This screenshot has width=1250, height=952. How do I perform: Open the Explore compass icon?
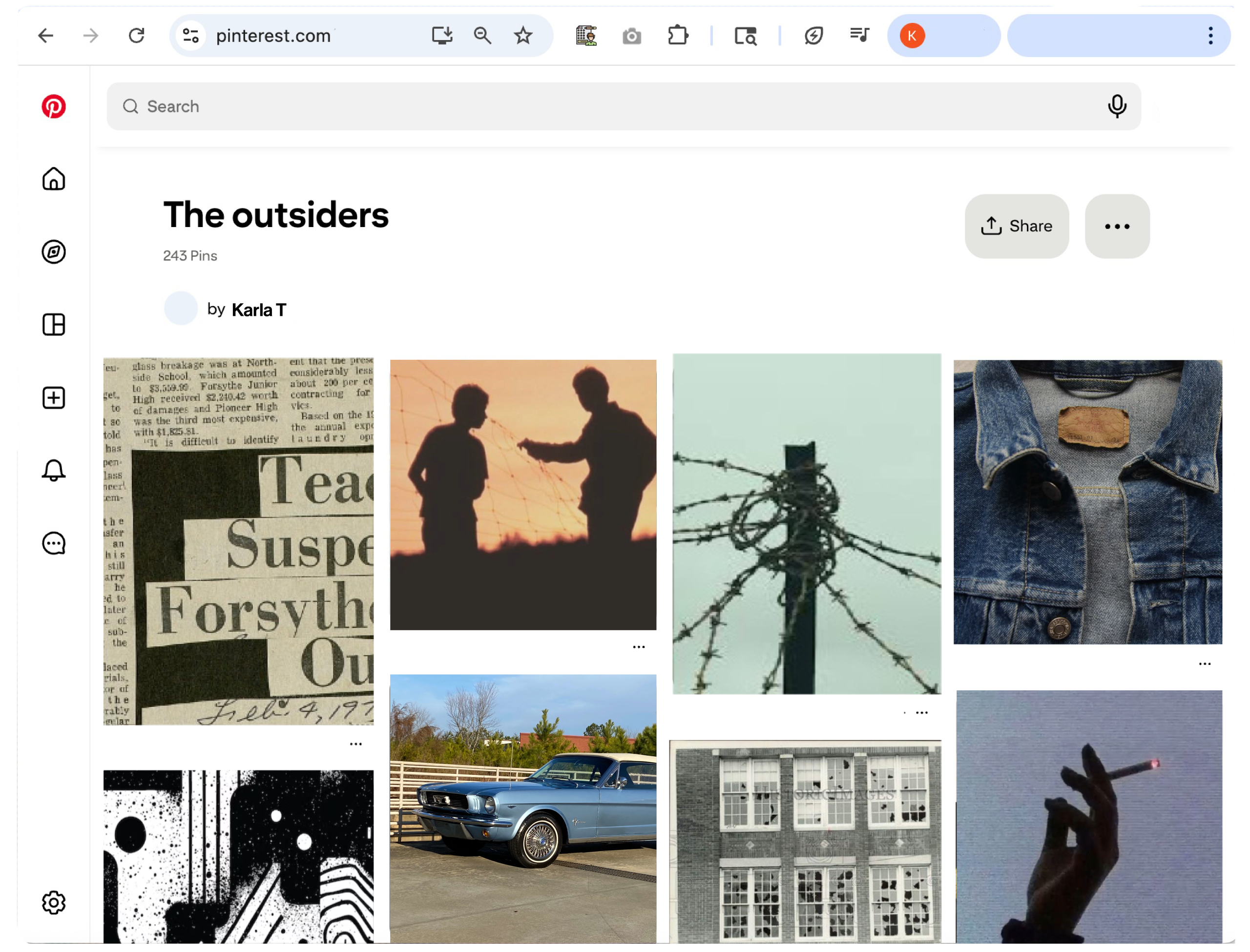[54, 252]
